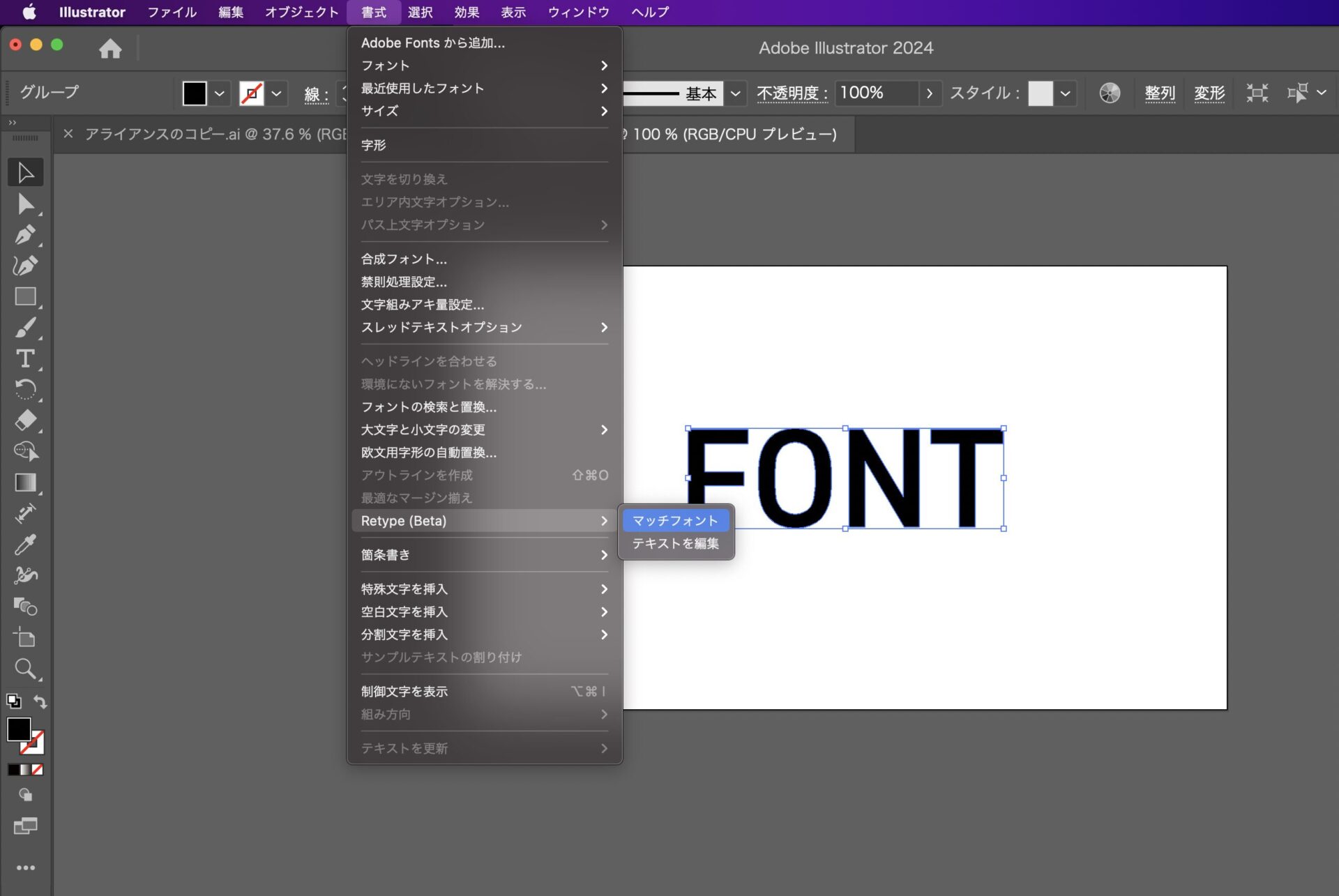Screen dimensions: 1339x896
Task: Choose マッチフォント from Retype submenu
Action: tap(675, 520)
